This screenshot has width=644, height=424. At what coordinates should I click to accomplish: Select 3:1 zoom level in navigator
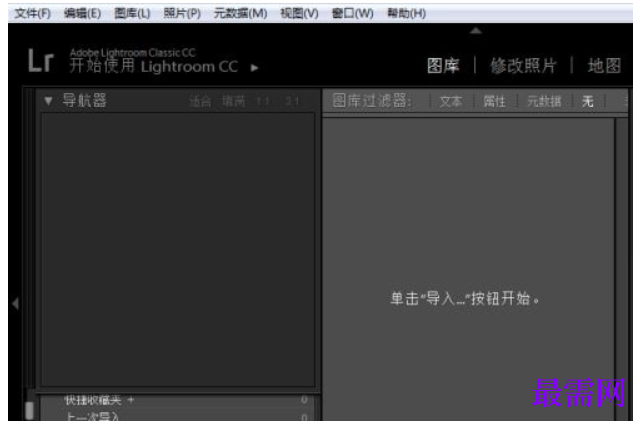coord(292,101)
